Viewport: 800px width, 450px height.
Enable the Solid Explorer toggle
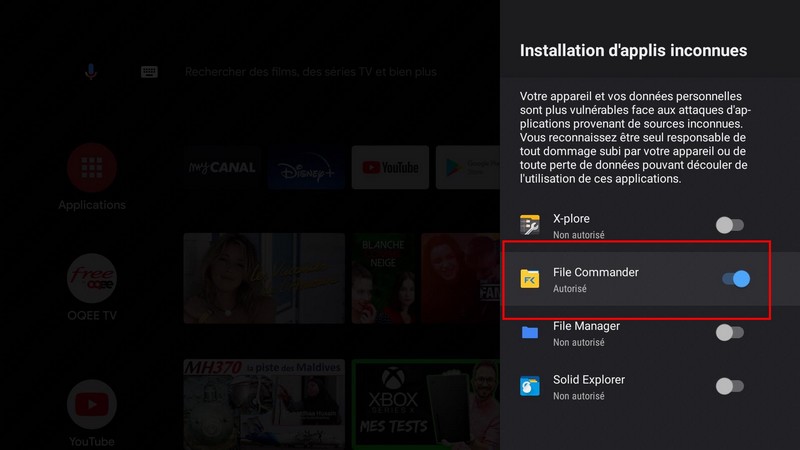[x=730, y=386]
